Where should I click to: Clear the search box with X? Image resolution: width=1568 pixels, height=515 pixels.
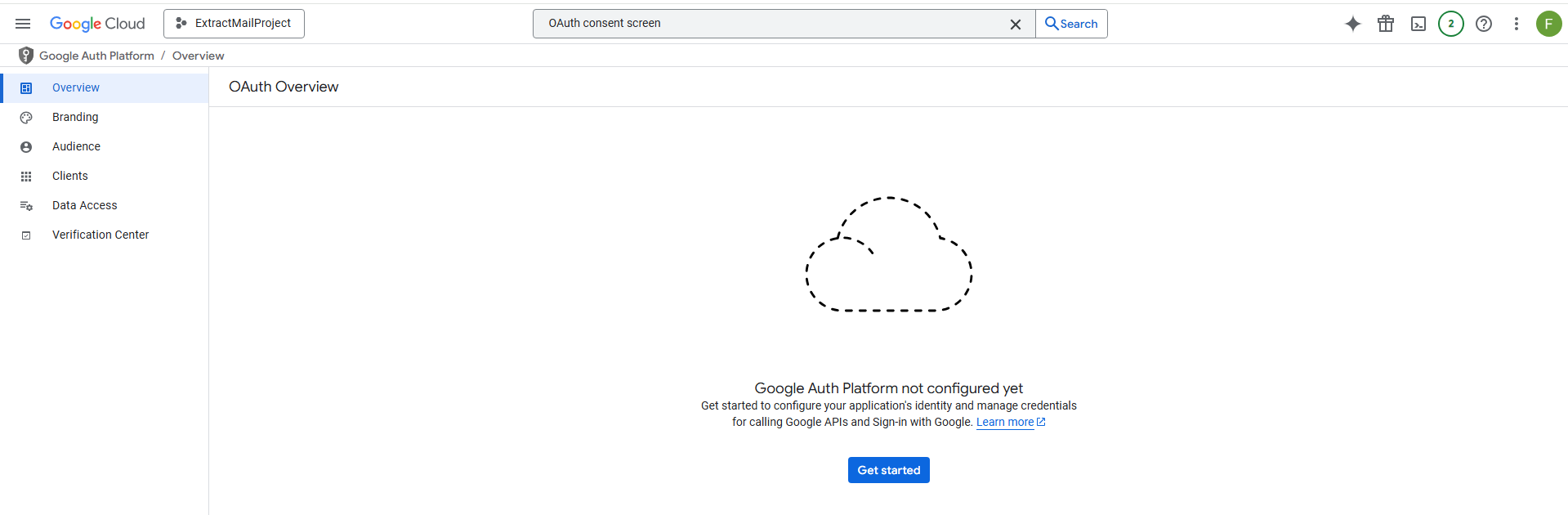tap(1016, 25)
